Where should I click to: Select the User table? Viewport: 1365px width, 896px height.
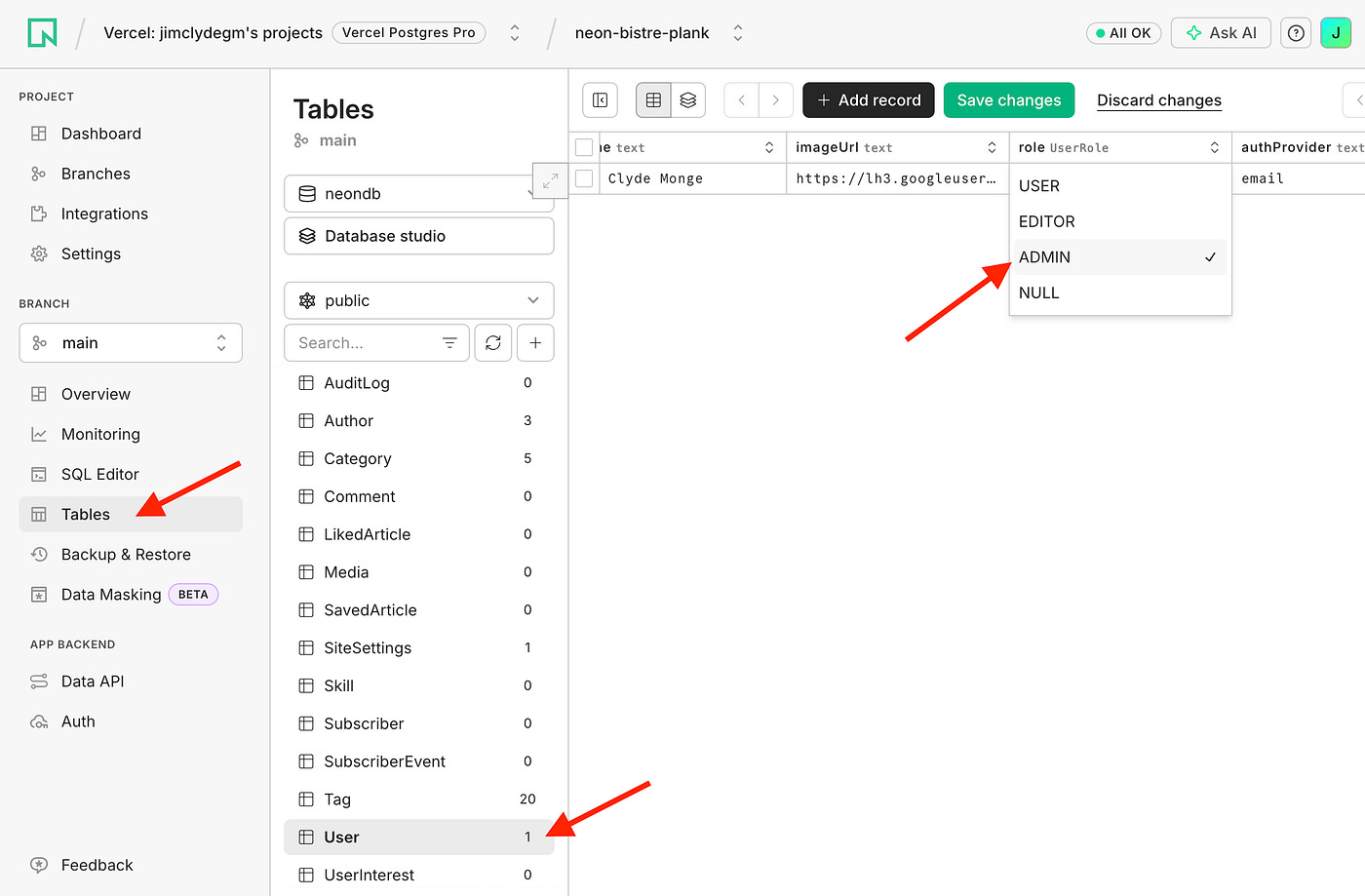click(x=419, y=838)
